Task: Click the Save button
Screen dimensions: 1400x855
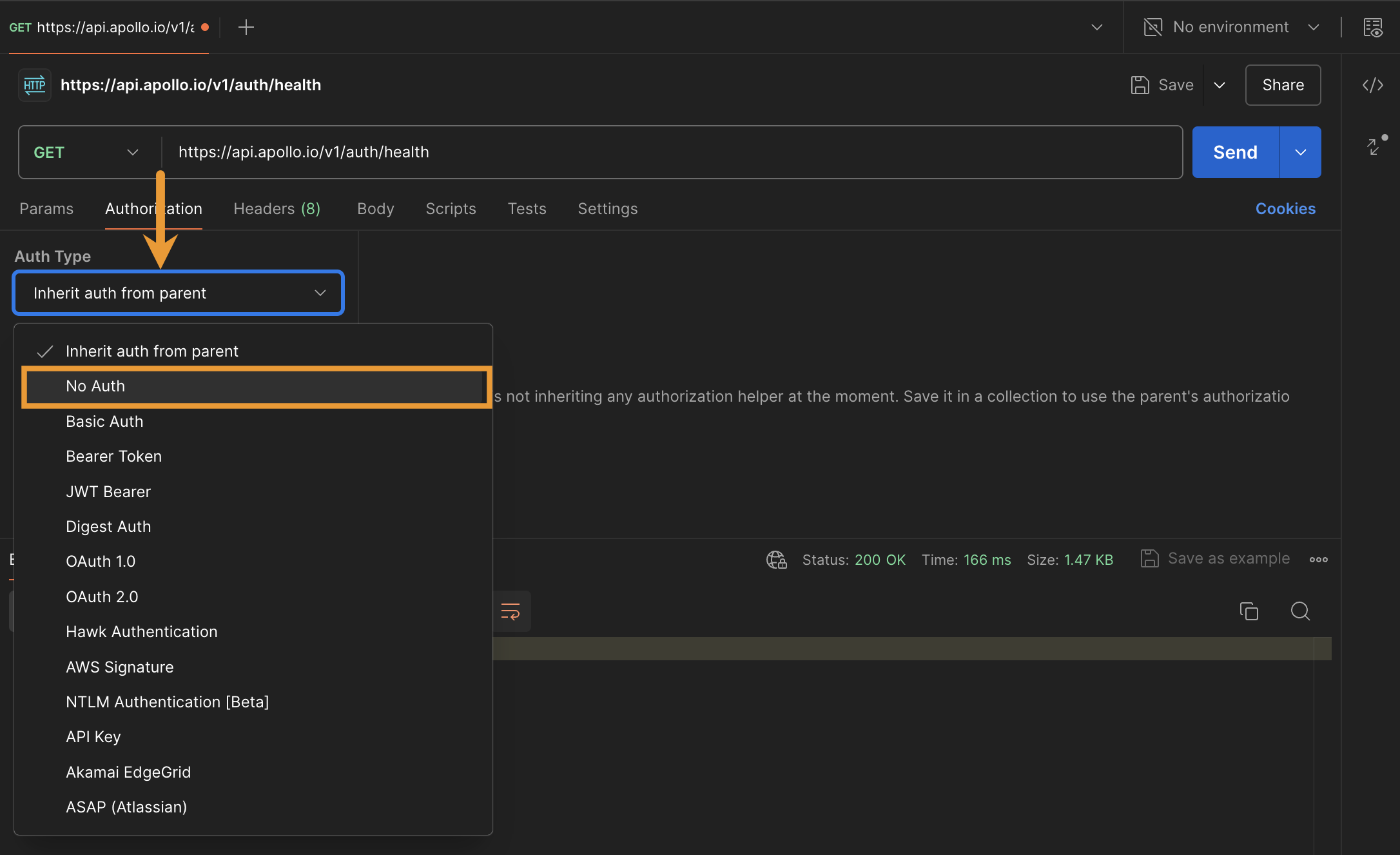Action: click(x=1163, y=84)
